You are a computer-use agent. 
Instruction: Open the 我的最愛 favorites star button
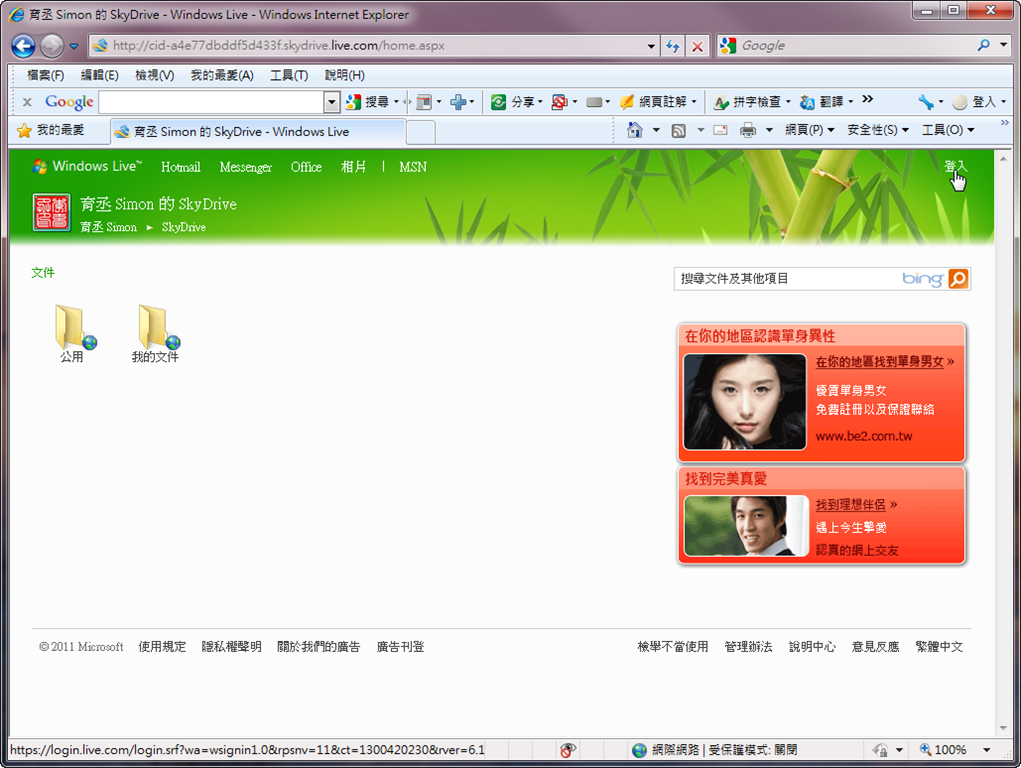(x=51, y=130)
